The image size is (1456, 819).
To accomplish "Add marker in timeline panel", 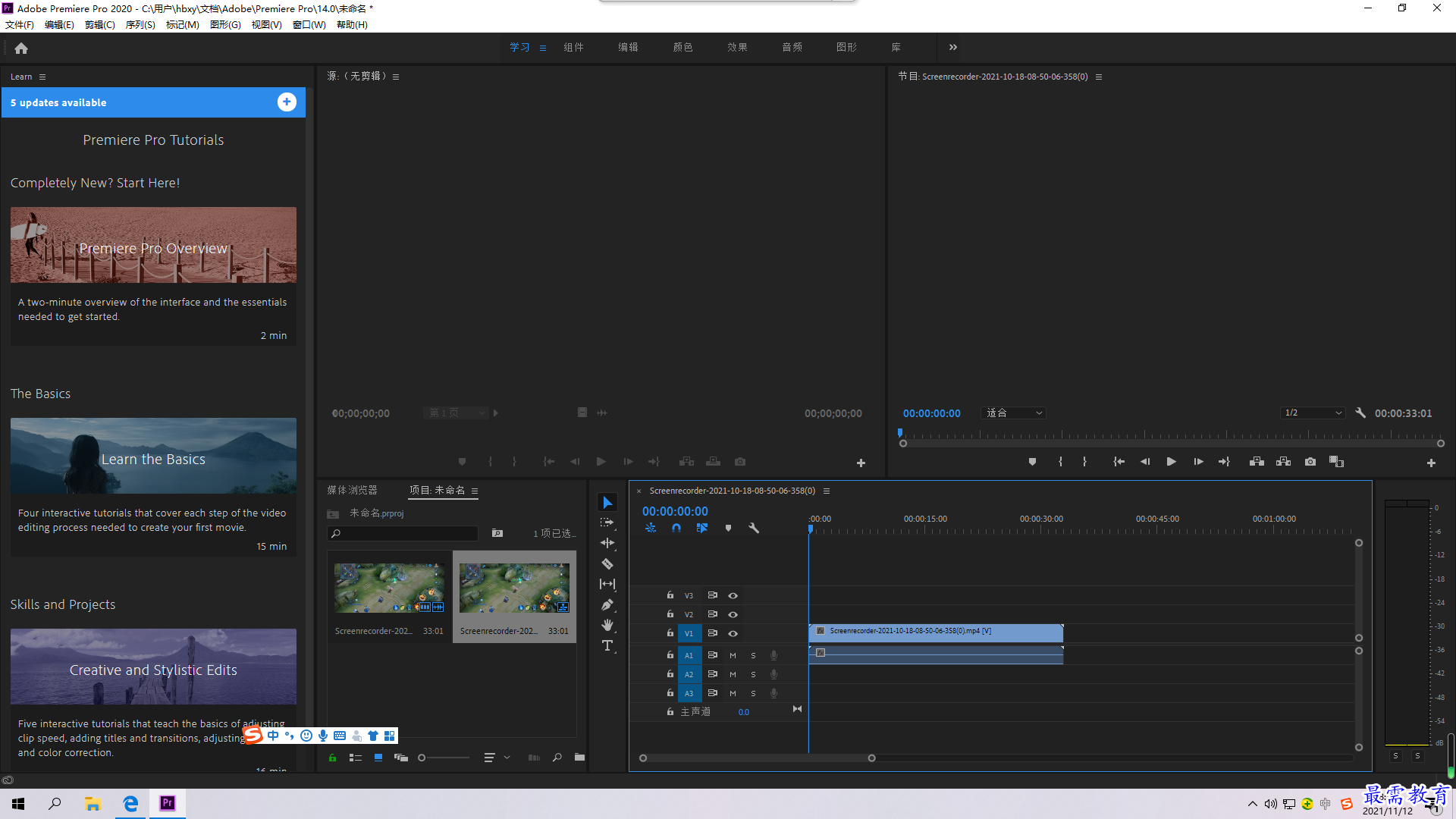I will pos(728,528).
